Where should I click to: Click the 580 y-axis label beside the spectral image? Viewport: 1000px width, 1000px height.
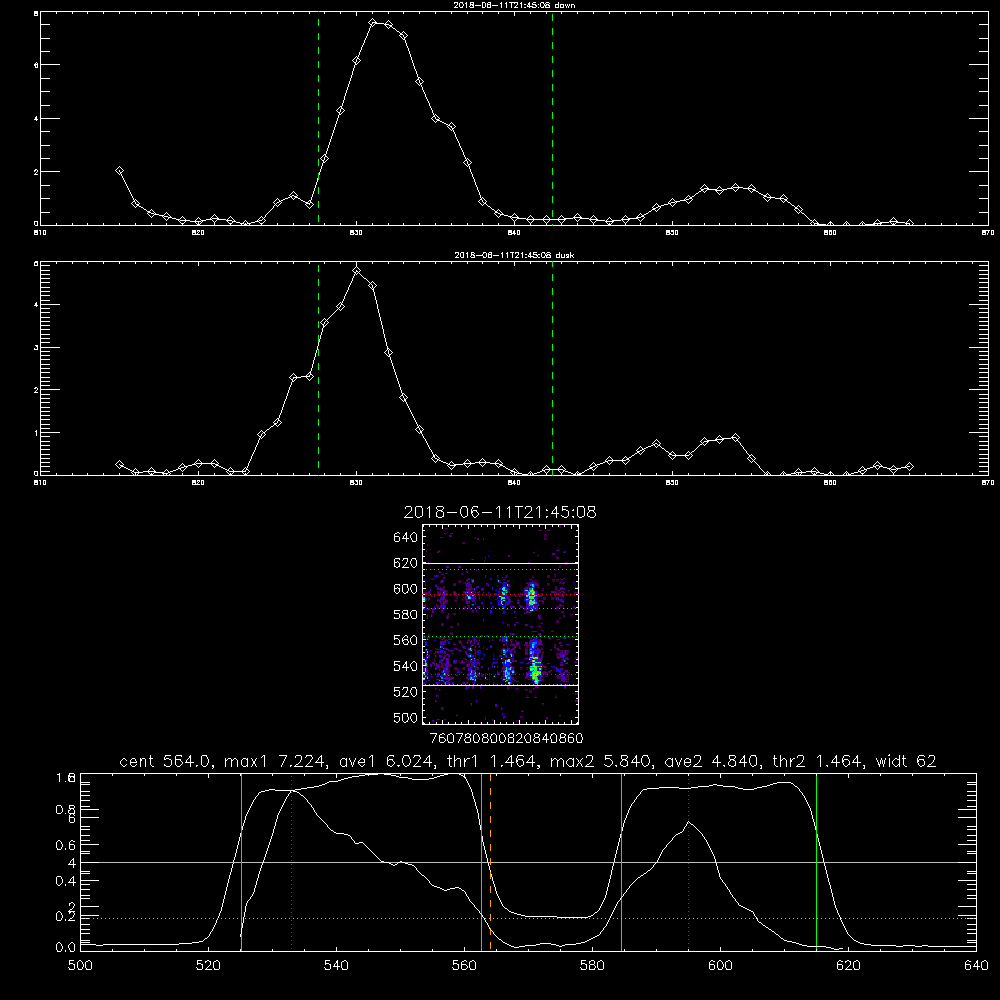coord(406,615)
